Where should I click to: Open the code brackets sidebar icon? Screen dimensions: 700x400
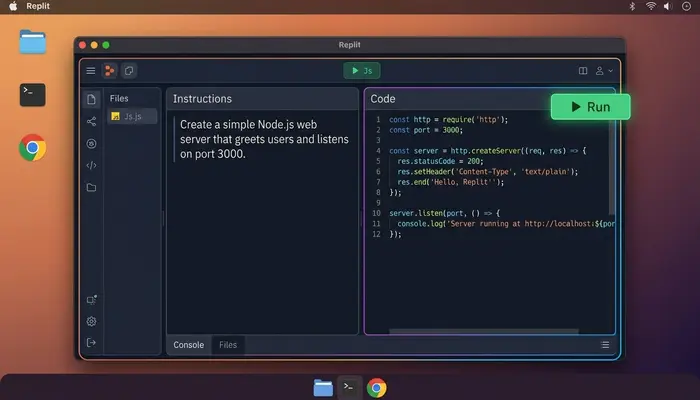[x=92, y=165]
